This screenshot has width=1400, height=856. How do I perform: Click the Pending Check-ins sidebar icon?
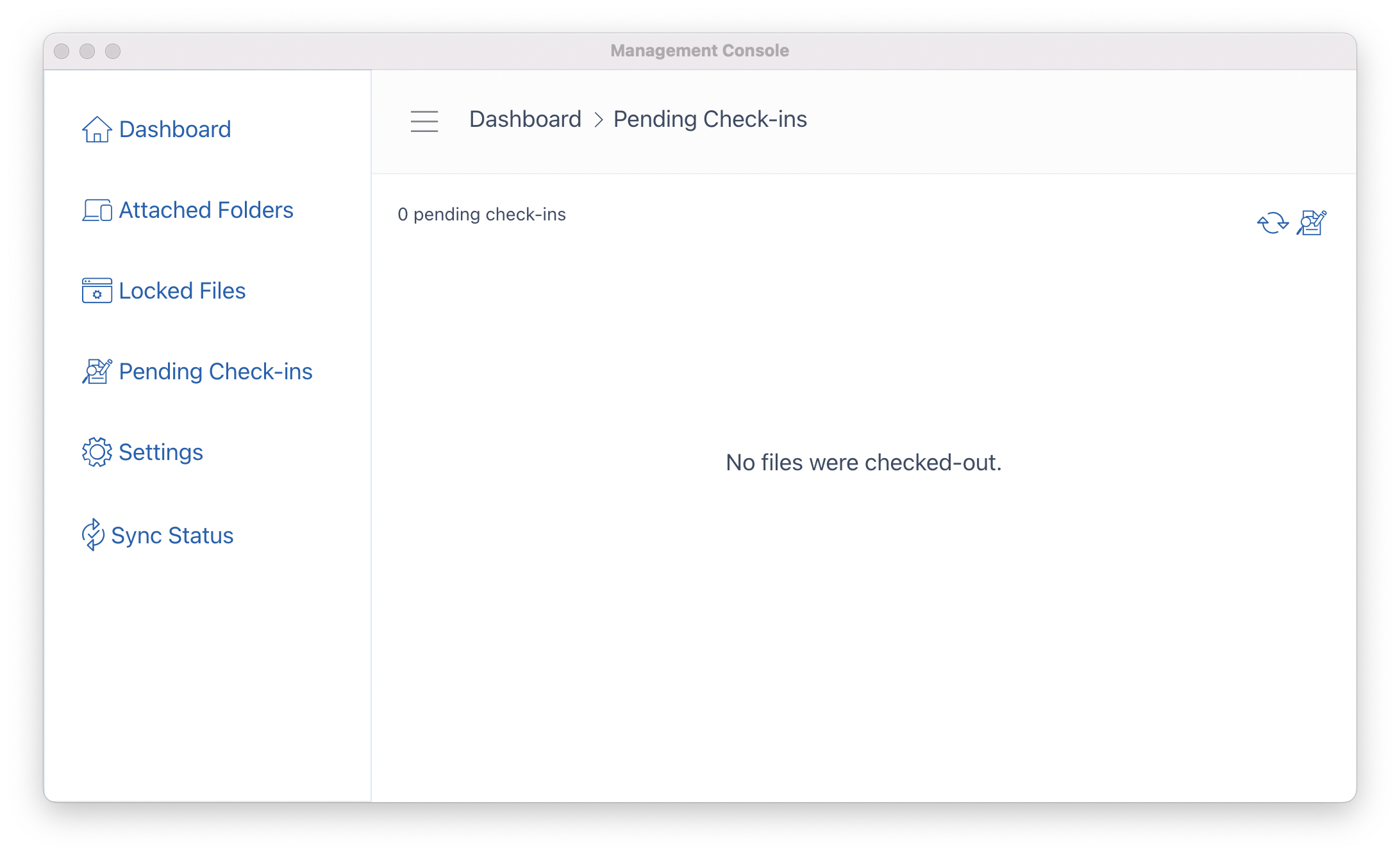[x=97, y=372]
